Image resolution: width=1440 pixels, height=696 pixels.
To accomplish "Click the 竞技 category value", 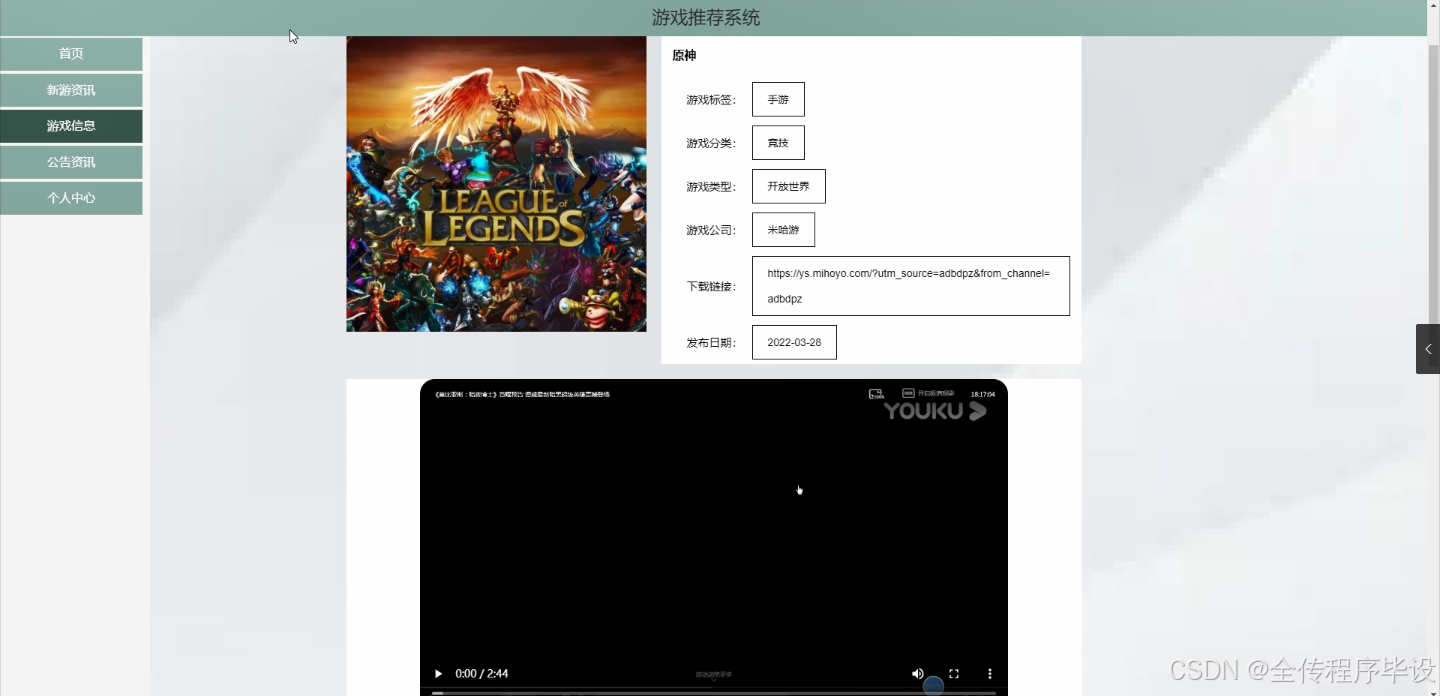I will tap(778, 143).
